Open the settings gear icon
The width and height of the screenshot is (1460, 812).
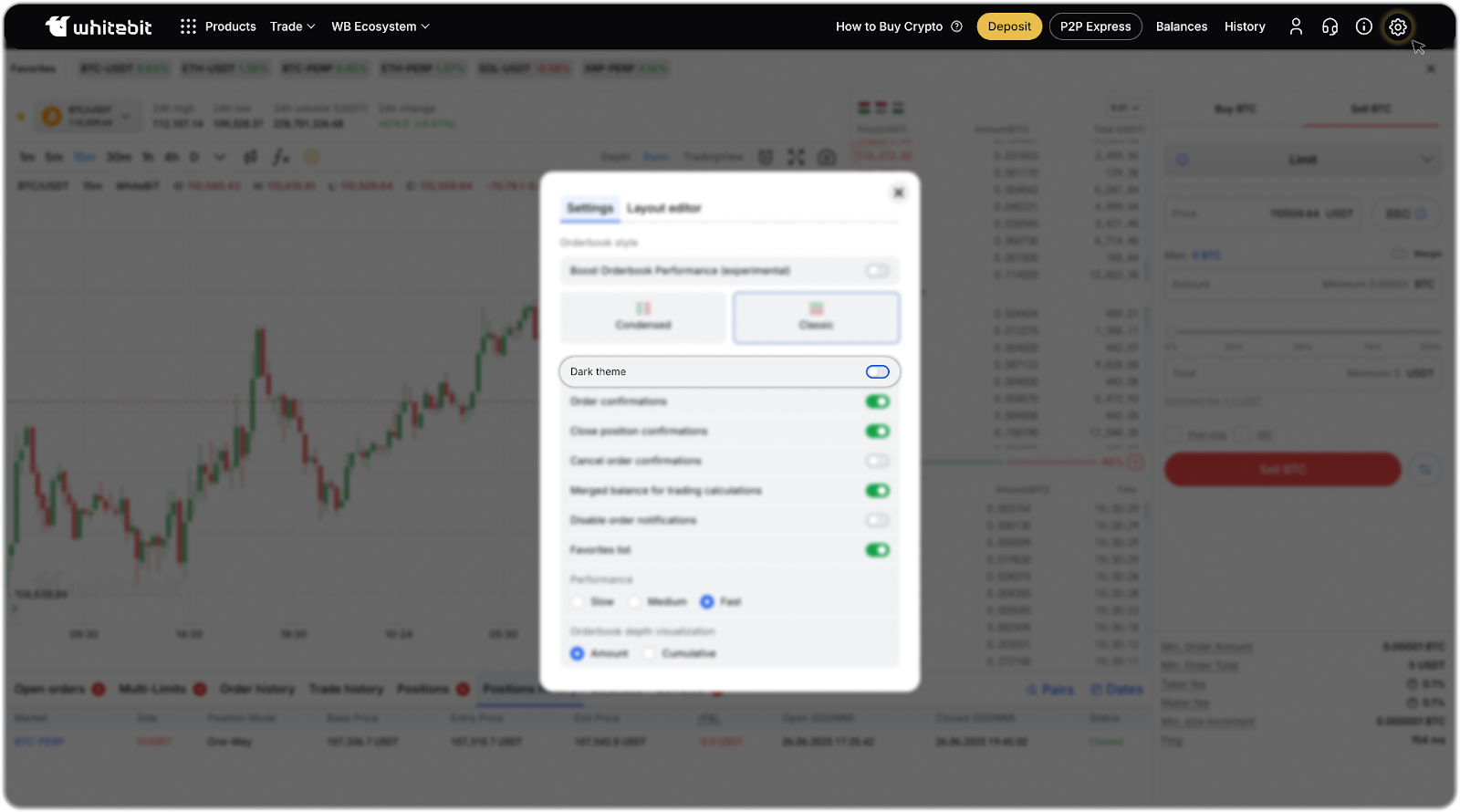(1397, 27)
